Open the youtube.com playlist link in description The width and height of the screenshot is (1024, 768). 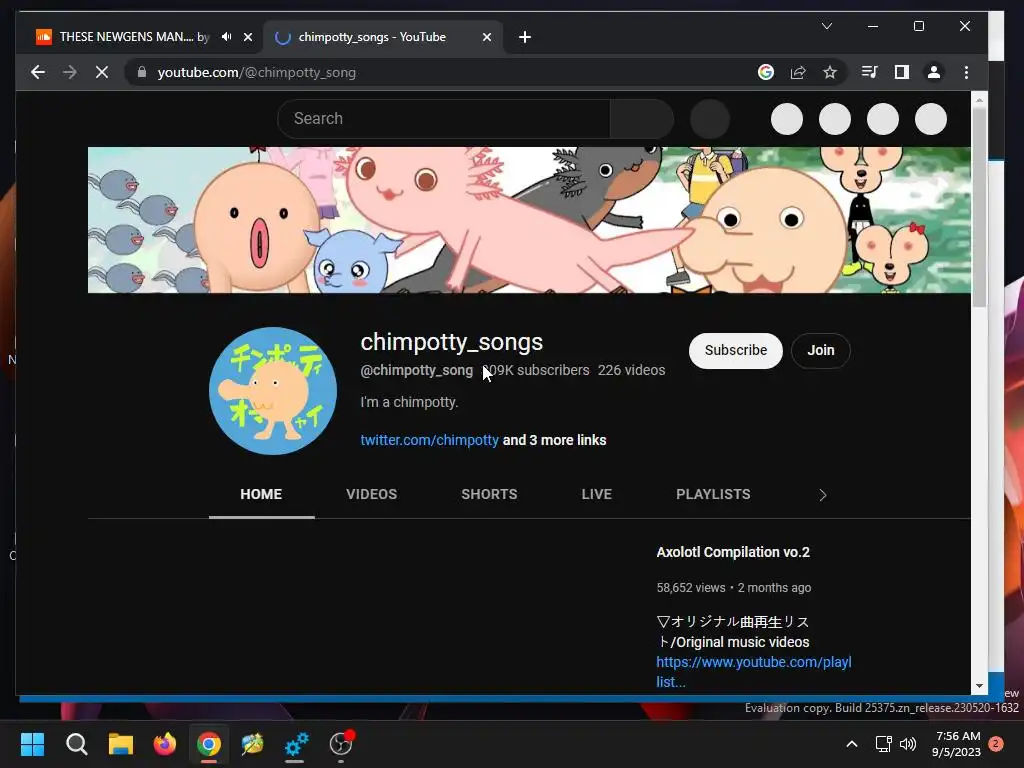754,672
